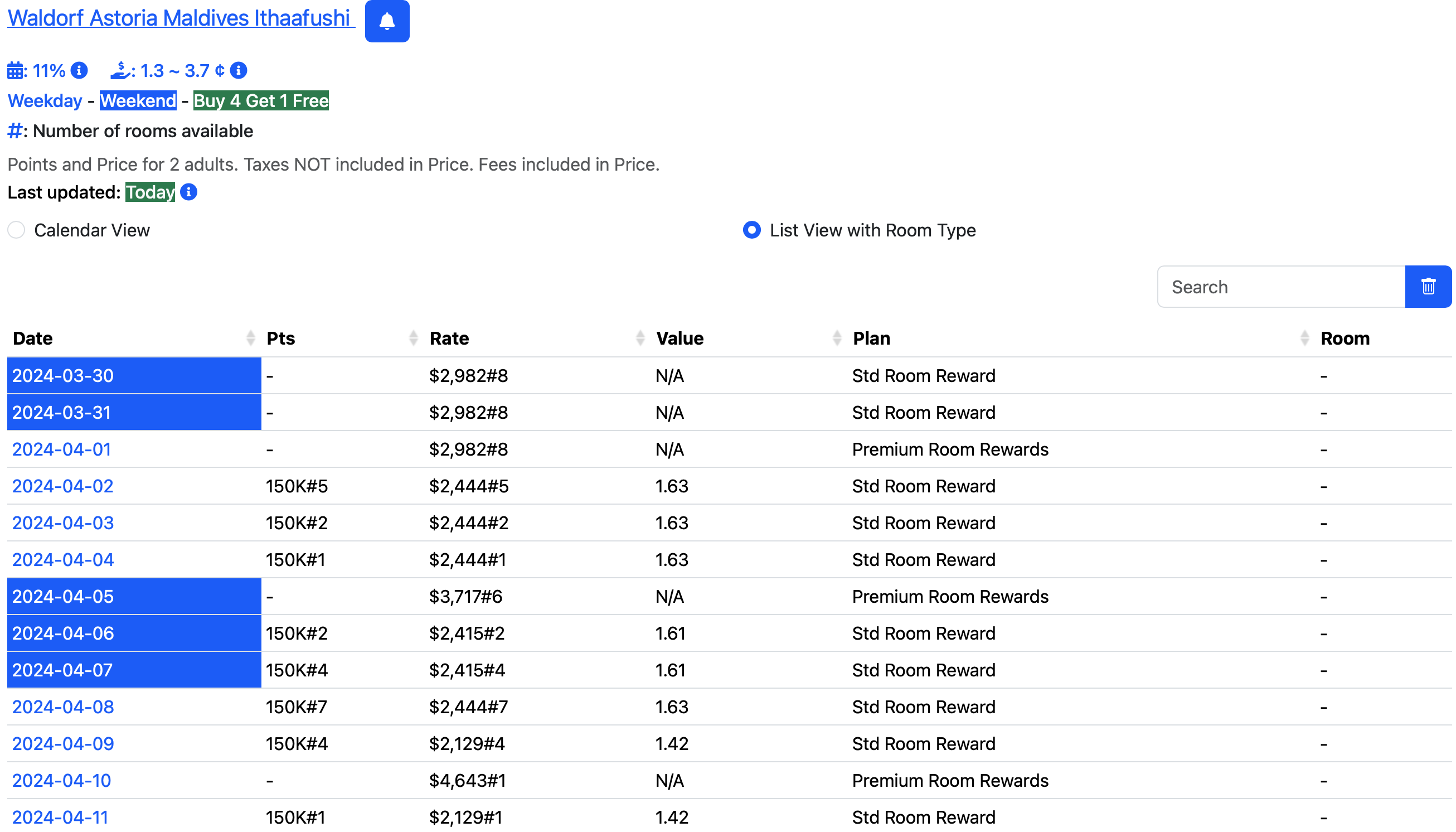The image size is (1456, 832).
Task: Open date link 2024-03-31
Action: coord(62,413)
